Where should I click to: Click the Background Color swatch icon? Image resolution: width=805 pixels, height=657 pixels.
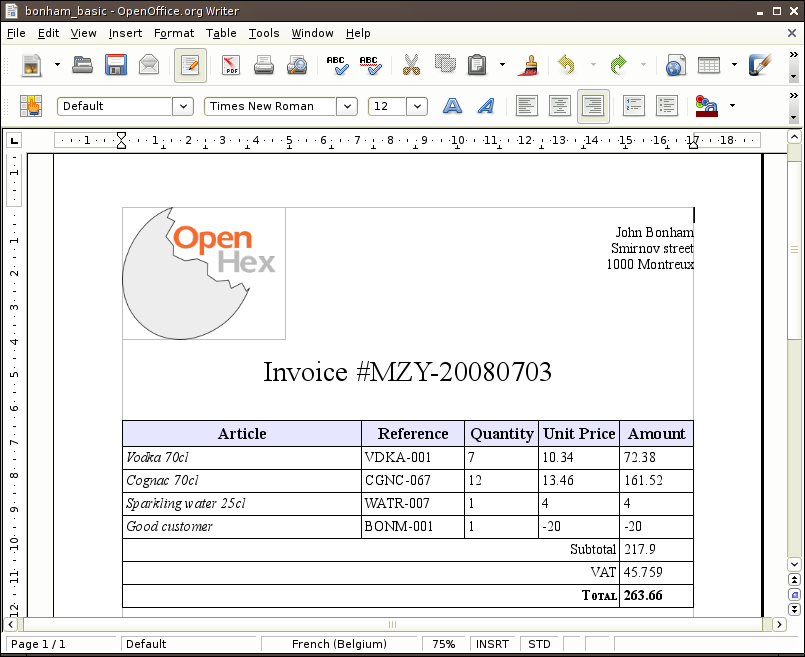(x=707, y=106)
